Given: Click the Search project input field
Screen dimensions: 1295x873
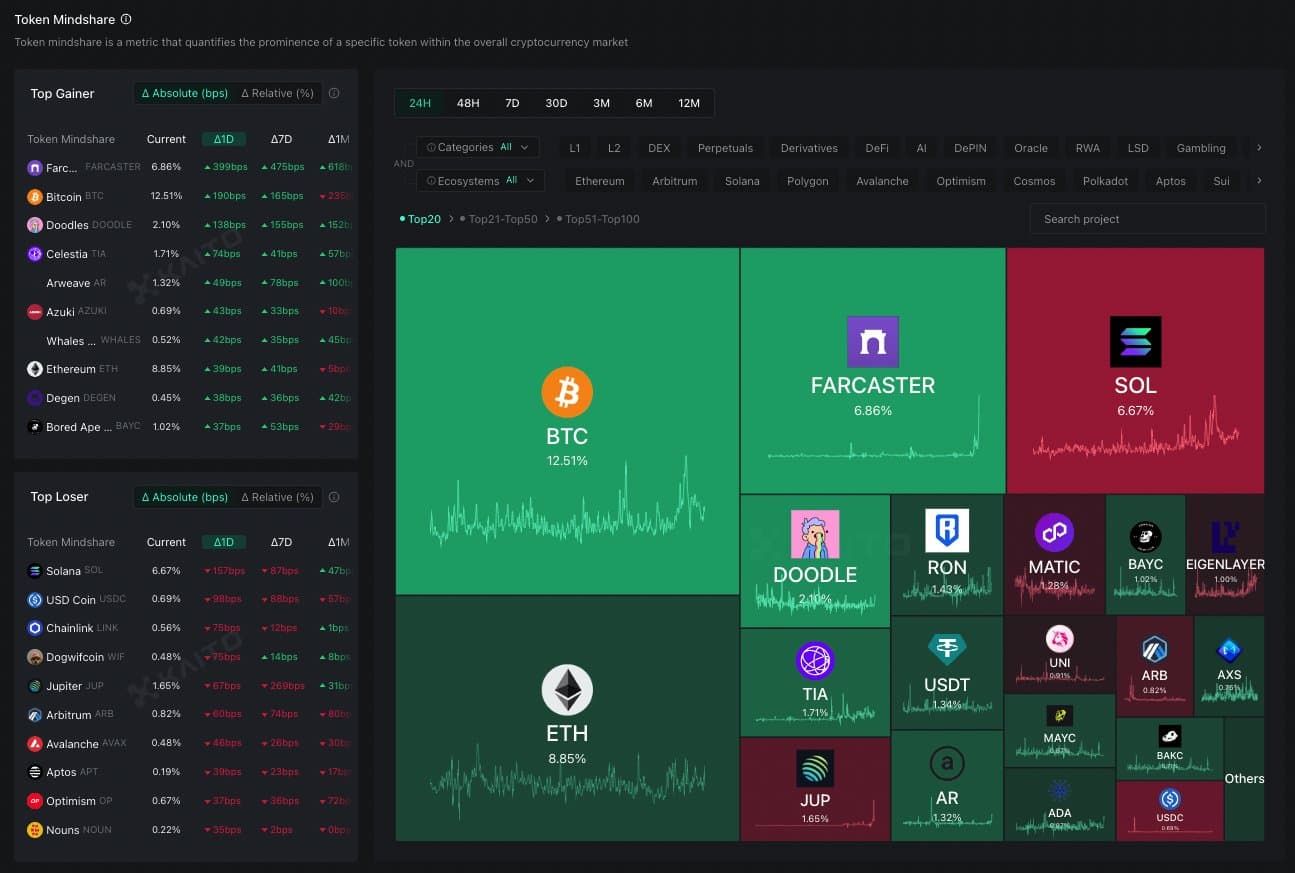Looking at the screenshot, I should [1147, 219].
